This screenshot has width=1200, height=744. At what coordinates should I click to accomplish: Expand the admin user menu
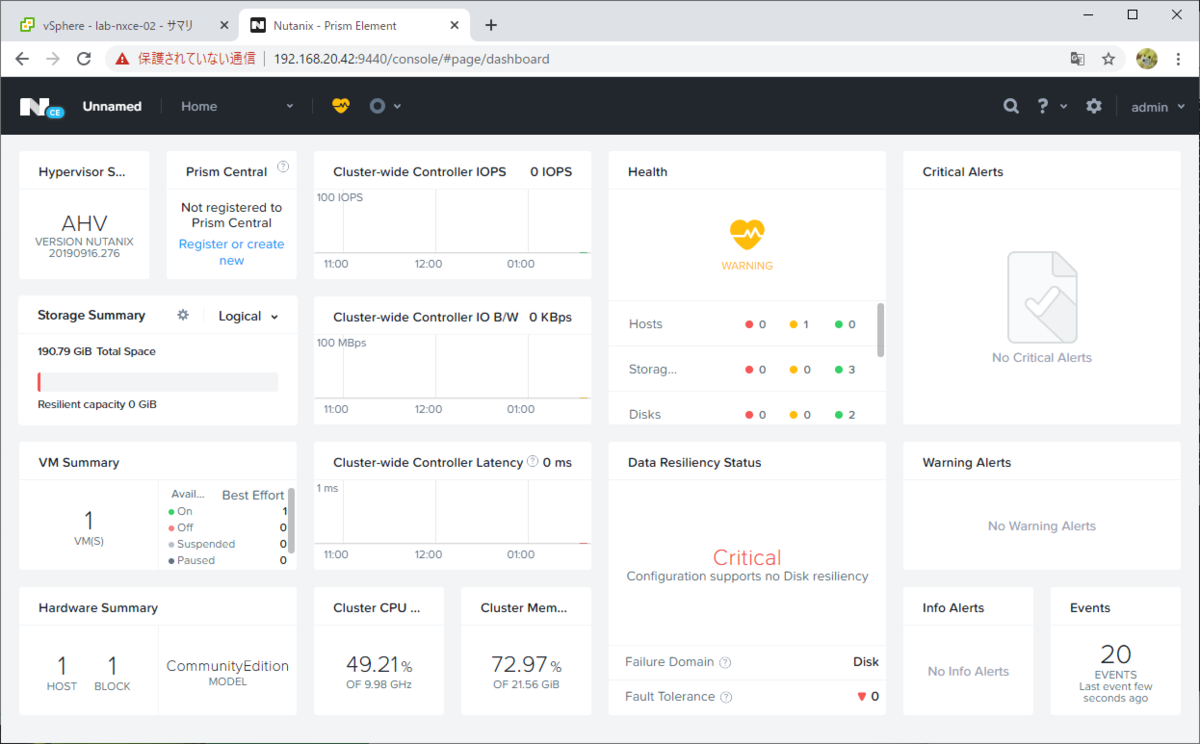point(1158,107)
